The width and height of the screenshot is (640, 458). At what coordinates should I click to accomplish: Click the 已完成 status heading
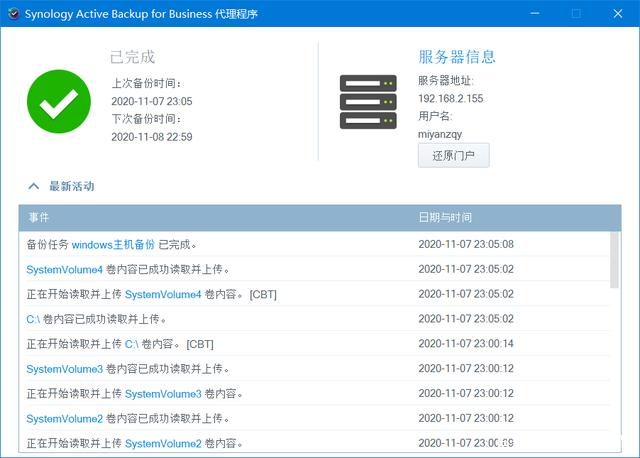click(133, 57)
